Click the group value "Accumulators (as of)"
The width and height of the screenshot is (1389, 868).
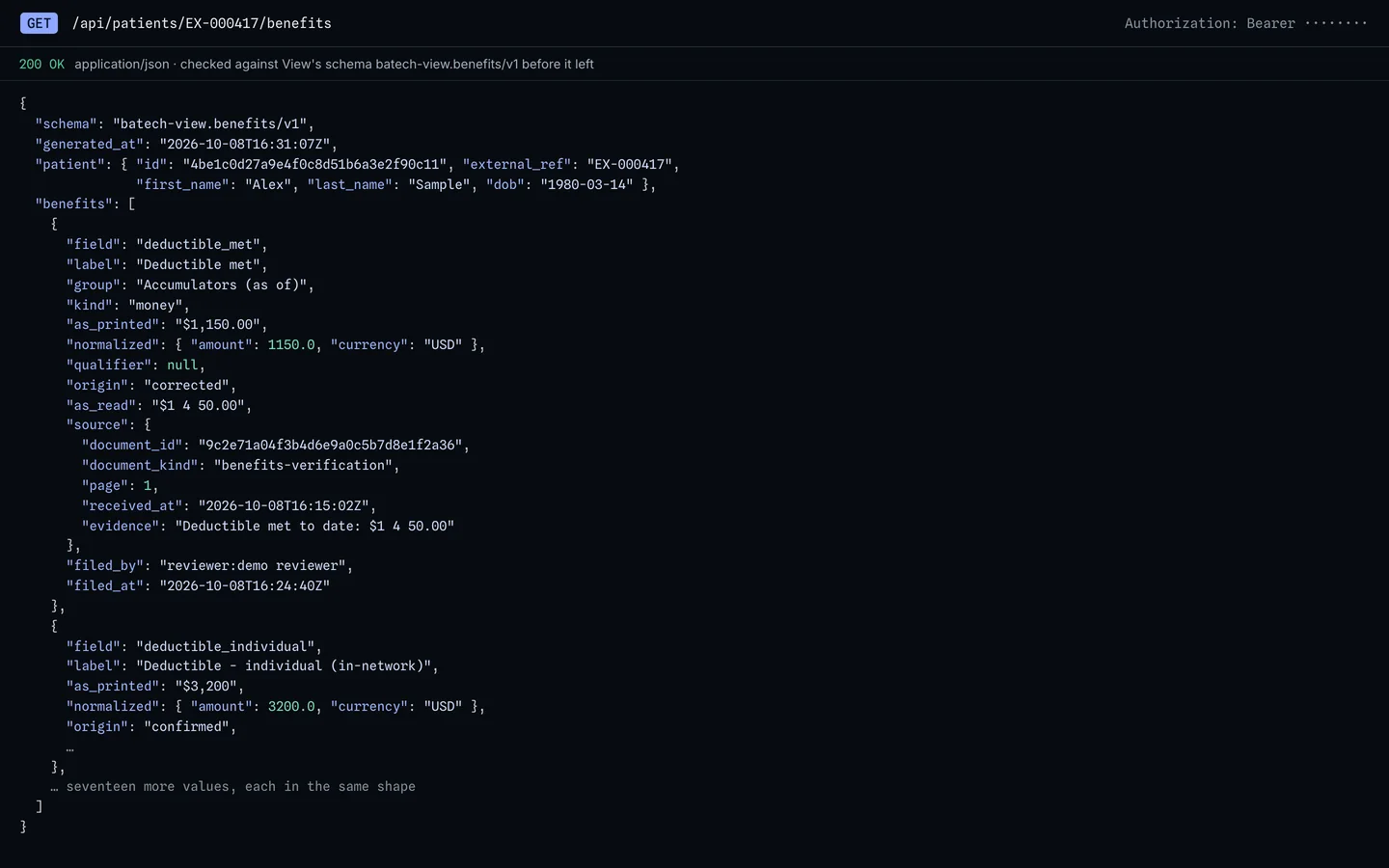point(221,285)
